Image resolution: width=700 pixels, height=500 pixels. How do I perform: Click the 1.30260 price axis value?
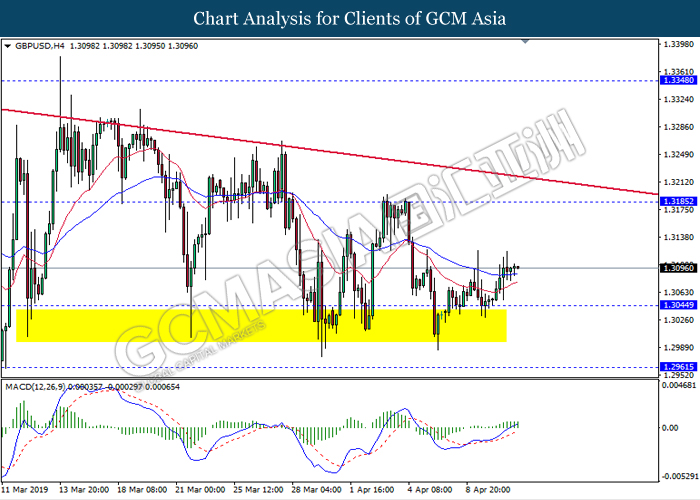(x=679, y=320)
